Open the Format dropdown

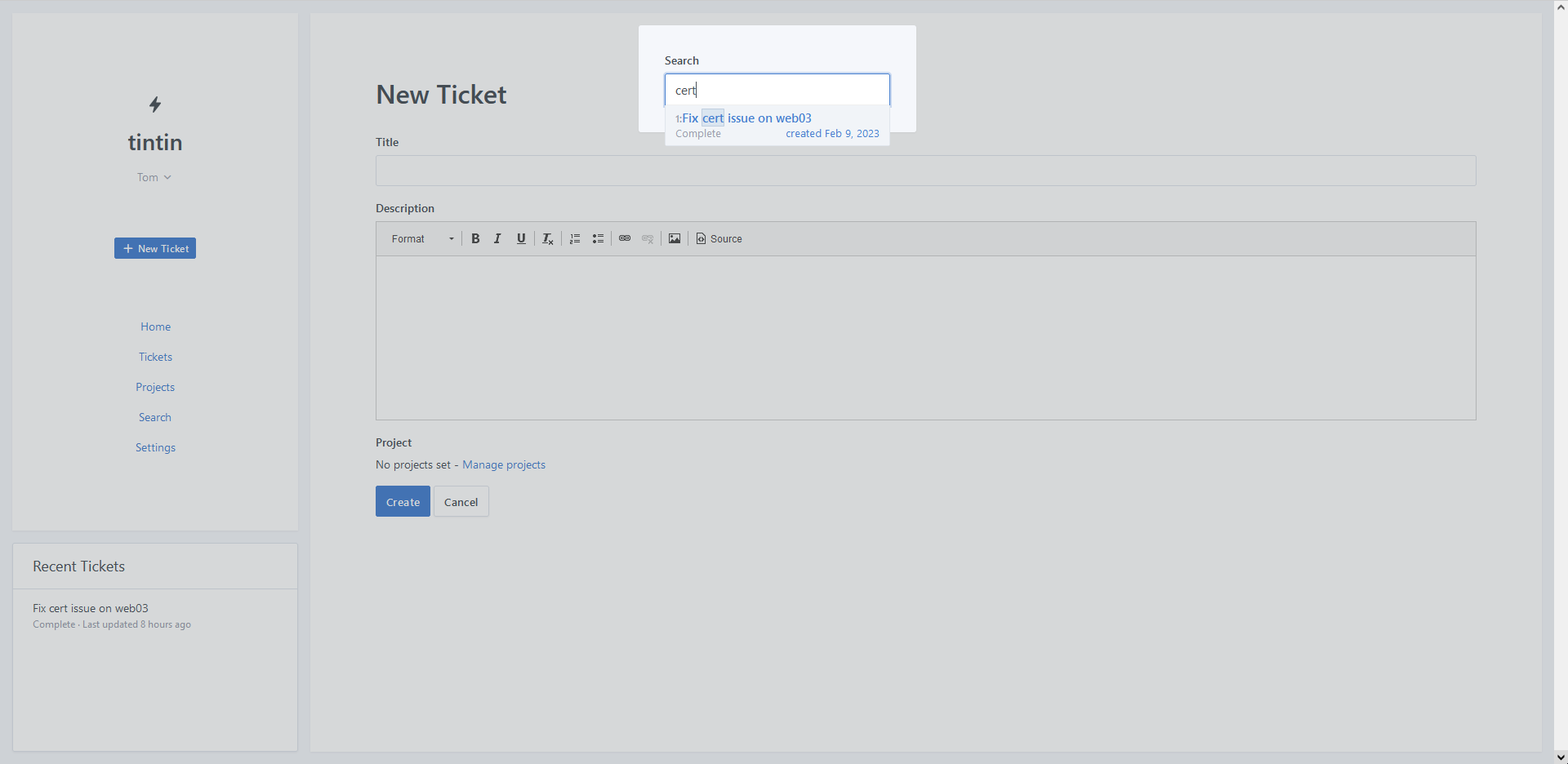coord(422,238)
